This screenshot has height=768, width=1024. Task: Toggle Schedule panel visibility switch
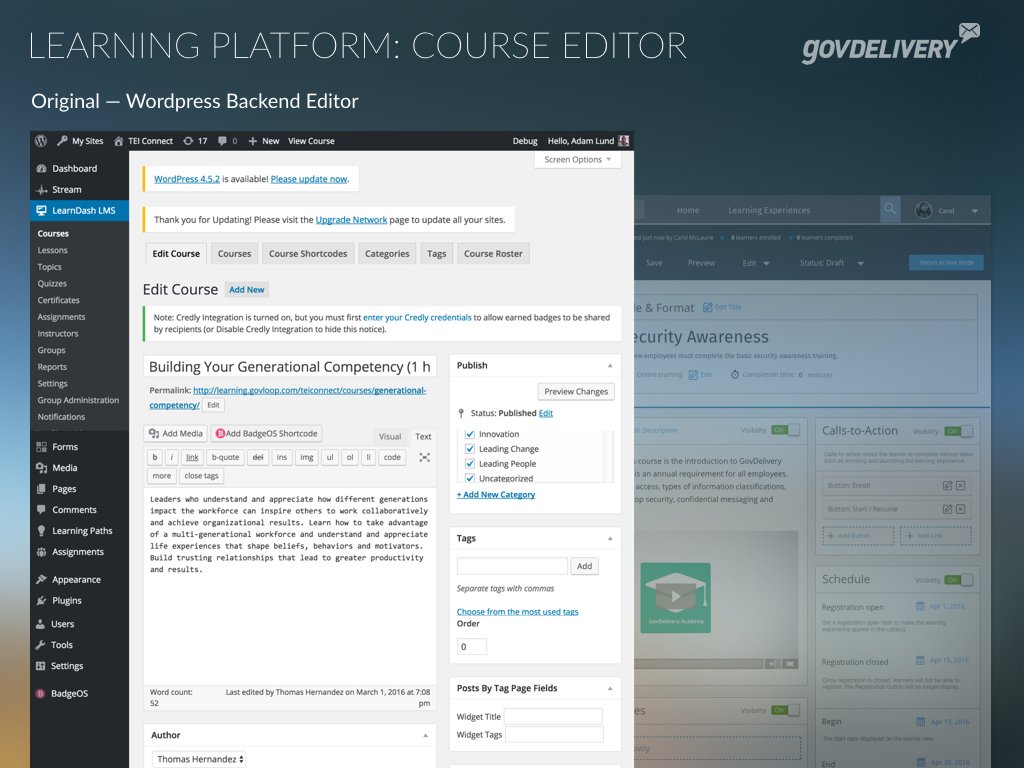click(959, 580)
